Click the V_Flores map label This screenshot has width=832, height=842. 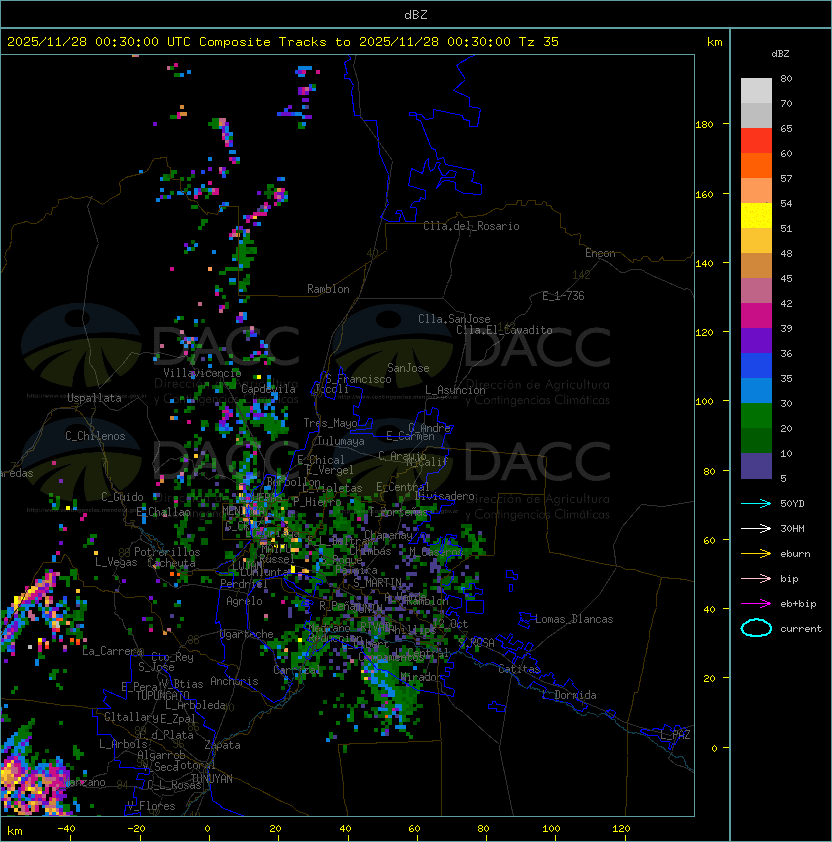coord(151,806)
